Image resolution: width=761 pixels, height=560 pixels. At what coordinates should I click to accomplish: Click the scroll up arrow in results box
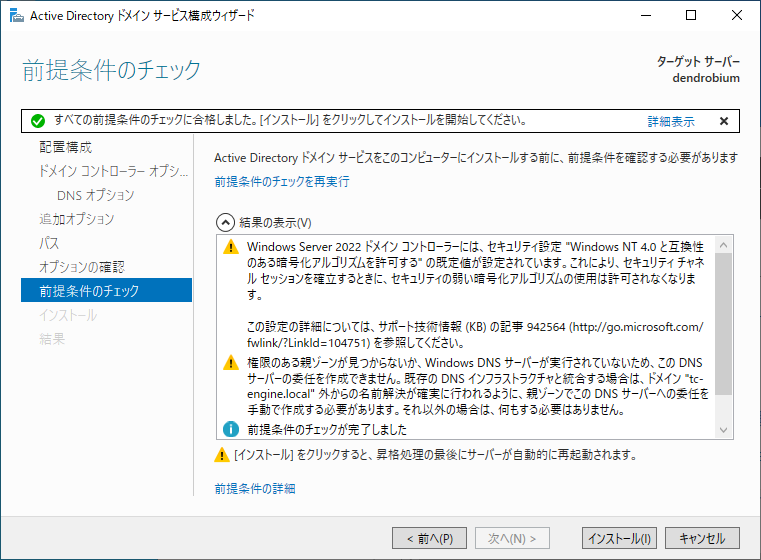724,245
